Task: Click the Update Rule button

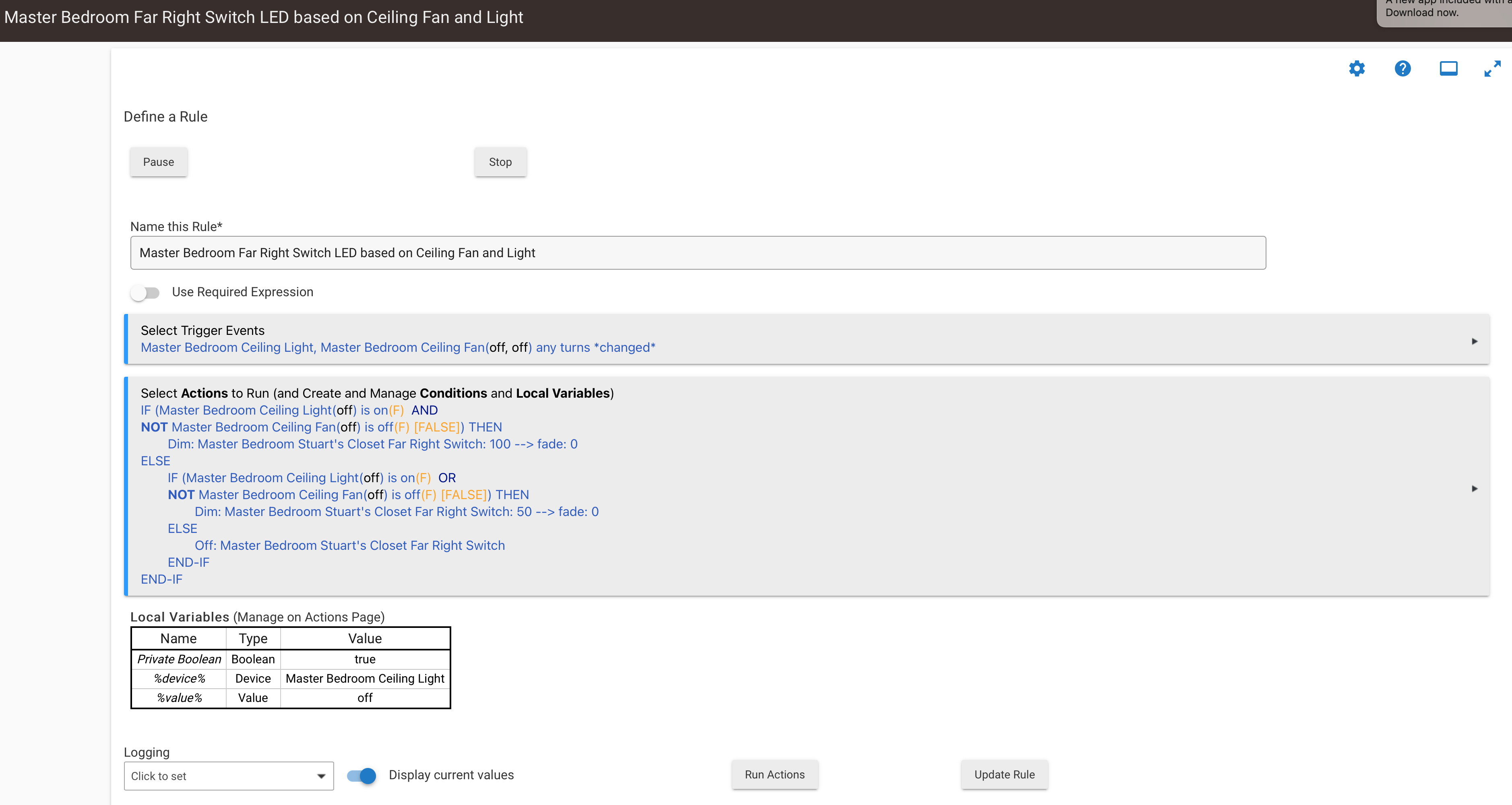Action: tap(1004, 774)
